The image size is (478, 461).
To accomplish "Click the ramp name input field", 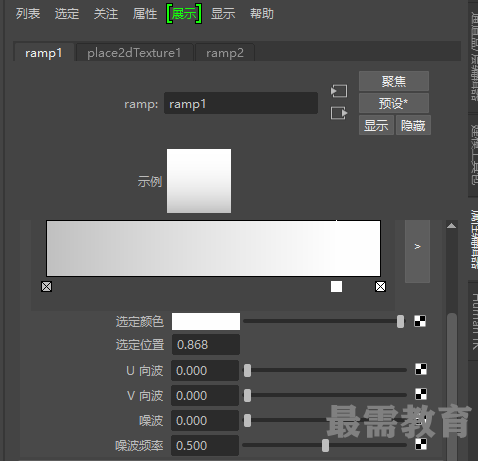I will click(241, 104).
